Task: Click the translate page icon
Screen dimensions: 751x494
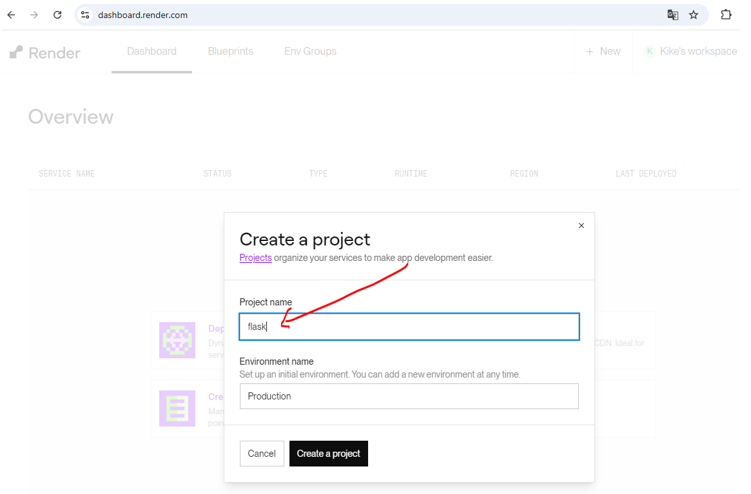Action: 672,15
